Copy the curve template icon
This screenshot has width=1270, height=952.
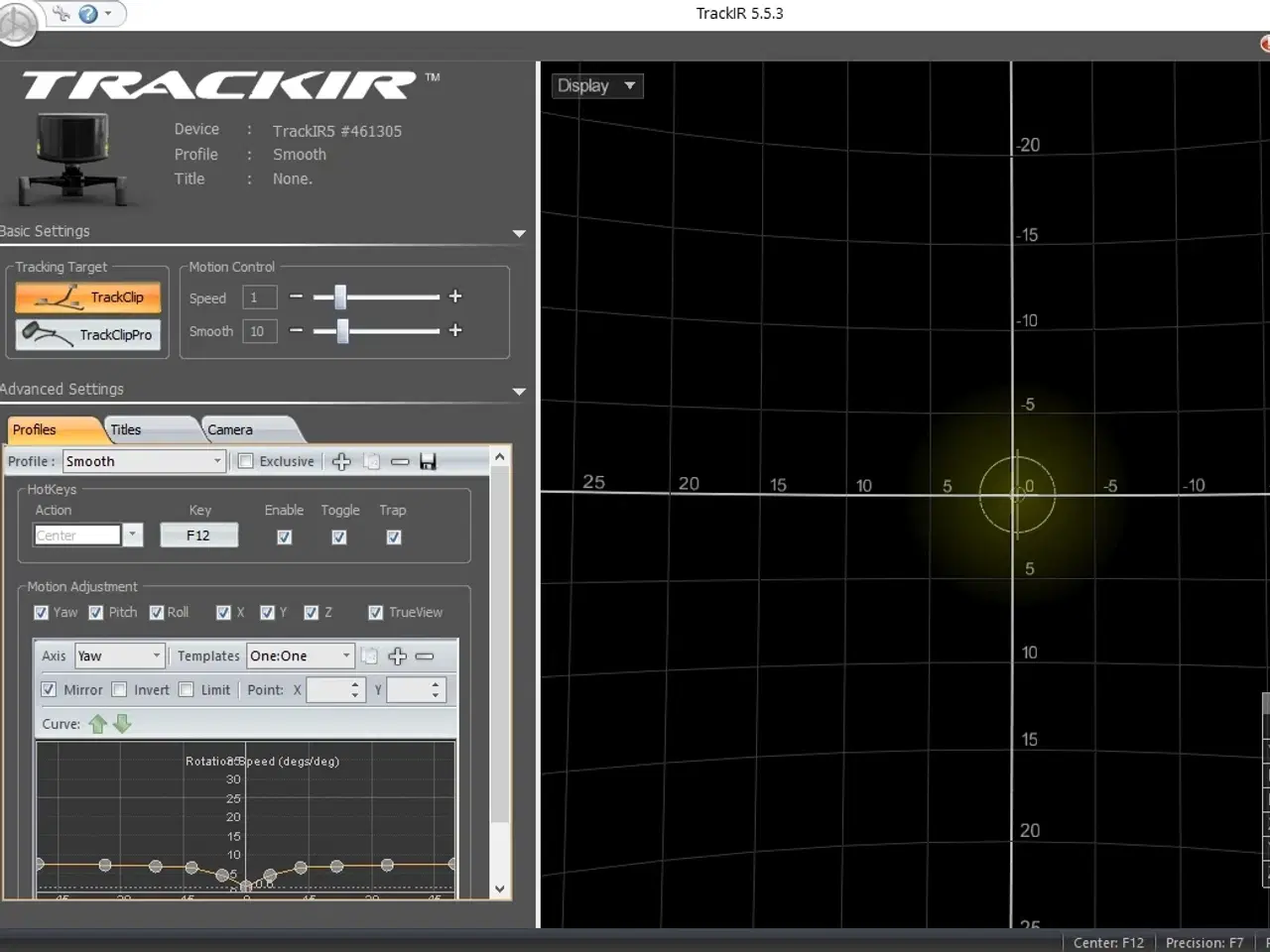tap(369, 655)
